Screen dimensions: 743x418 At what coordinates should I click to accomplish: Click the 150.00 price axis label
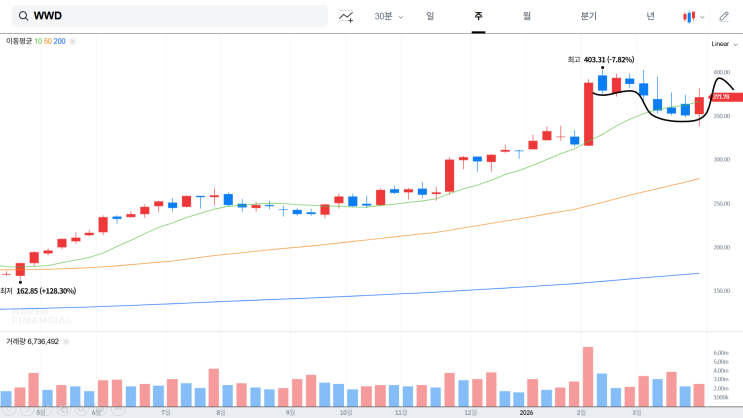point(722,291)
